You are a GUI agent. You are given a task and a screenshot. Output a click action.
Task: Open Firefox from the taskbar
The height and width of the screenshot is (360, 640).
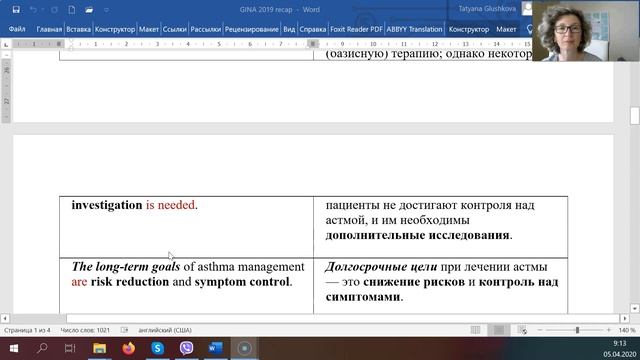[x=129, y=348]
